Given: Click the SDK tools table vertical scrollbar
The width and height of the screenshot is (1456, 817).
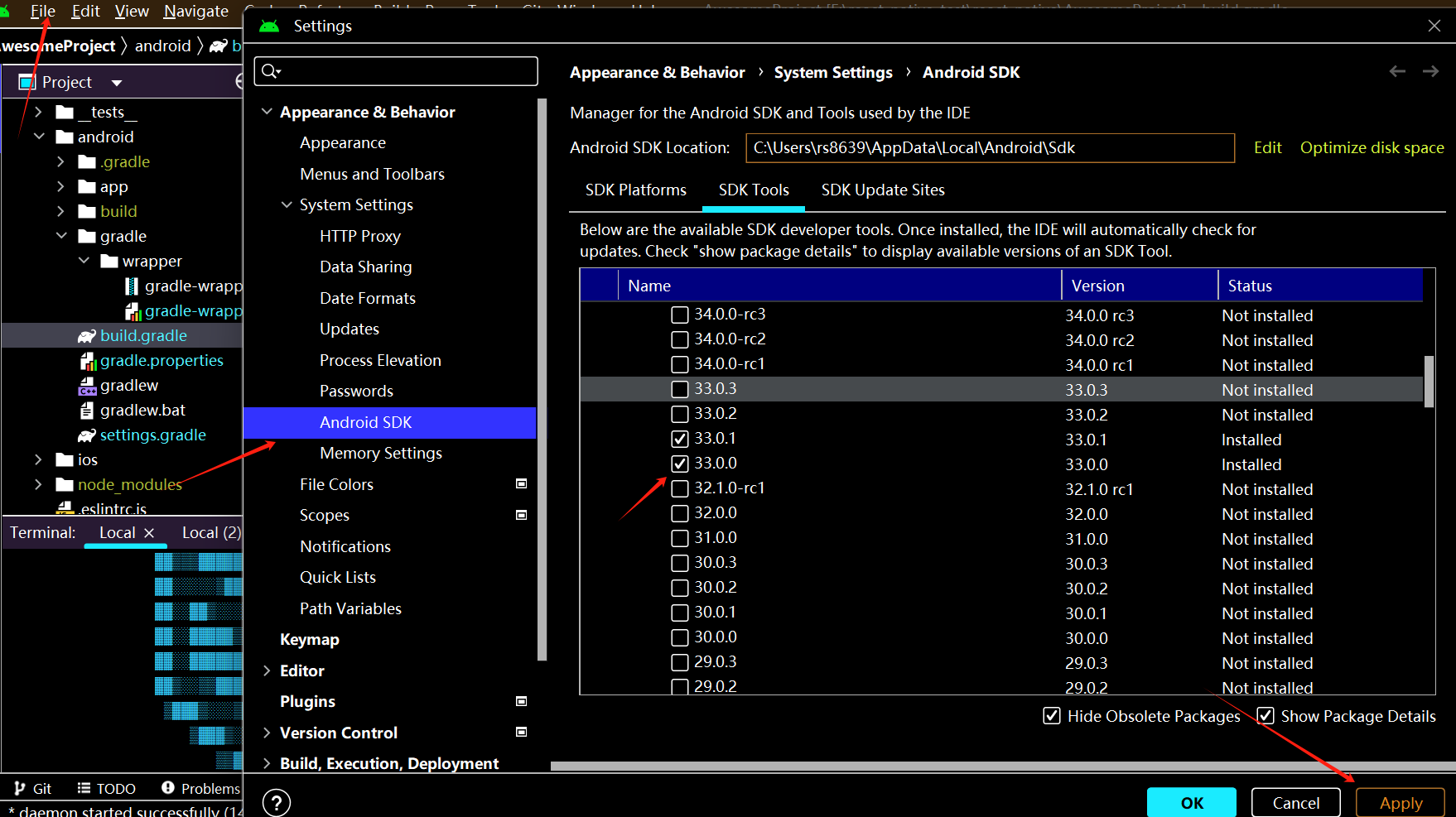Looking at the screenshot, I should tap(1429, 382).
